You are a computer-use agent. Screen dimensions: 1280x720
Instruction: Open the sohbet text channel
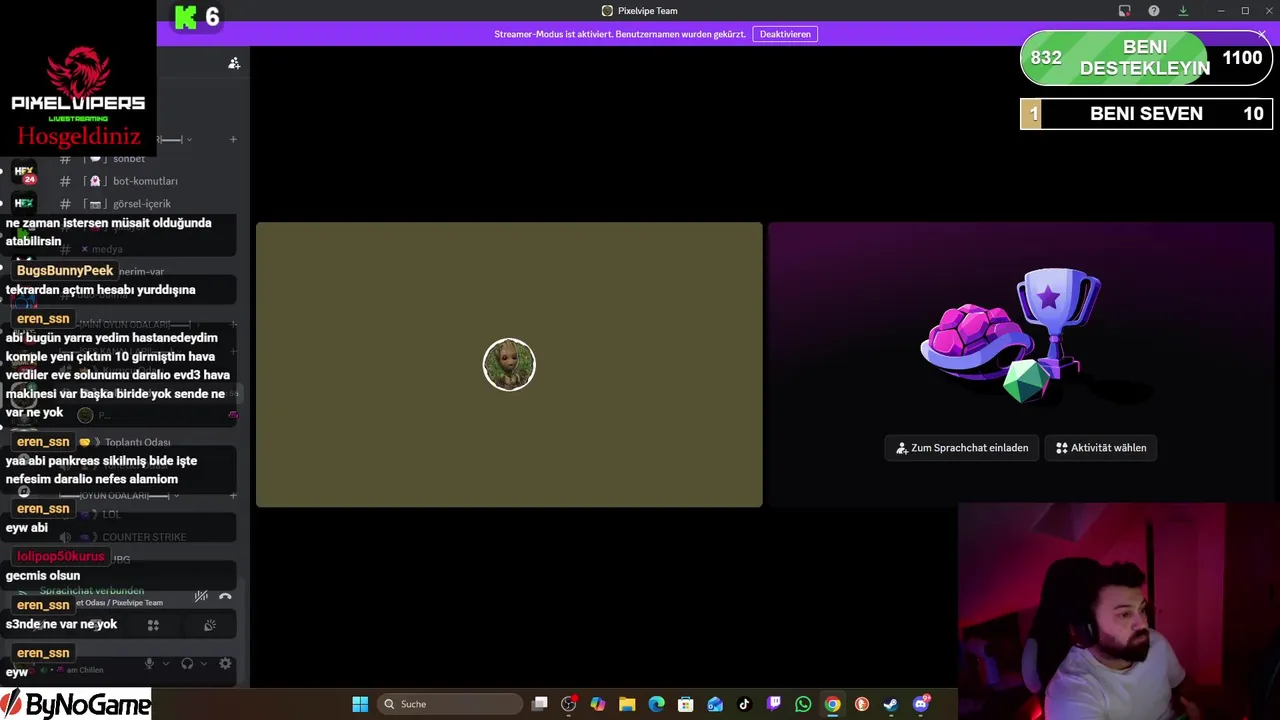[x=129, y=159]
